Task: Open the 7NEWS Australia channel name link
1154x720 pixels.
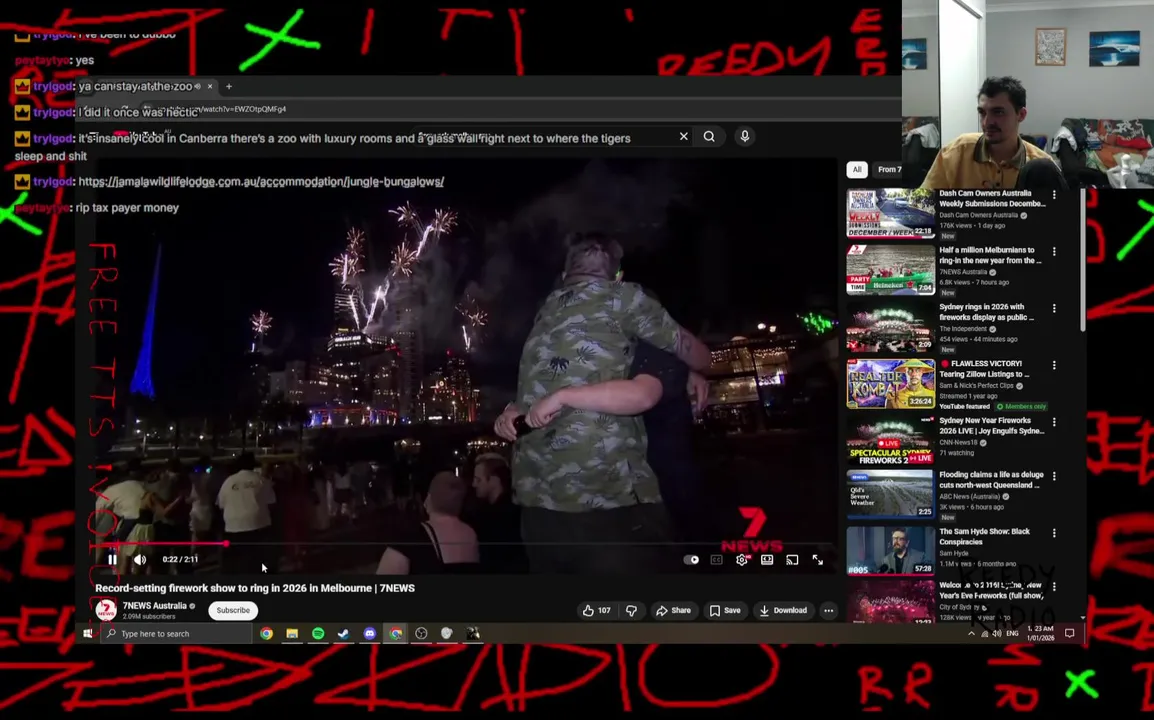Action: (155, 605)
